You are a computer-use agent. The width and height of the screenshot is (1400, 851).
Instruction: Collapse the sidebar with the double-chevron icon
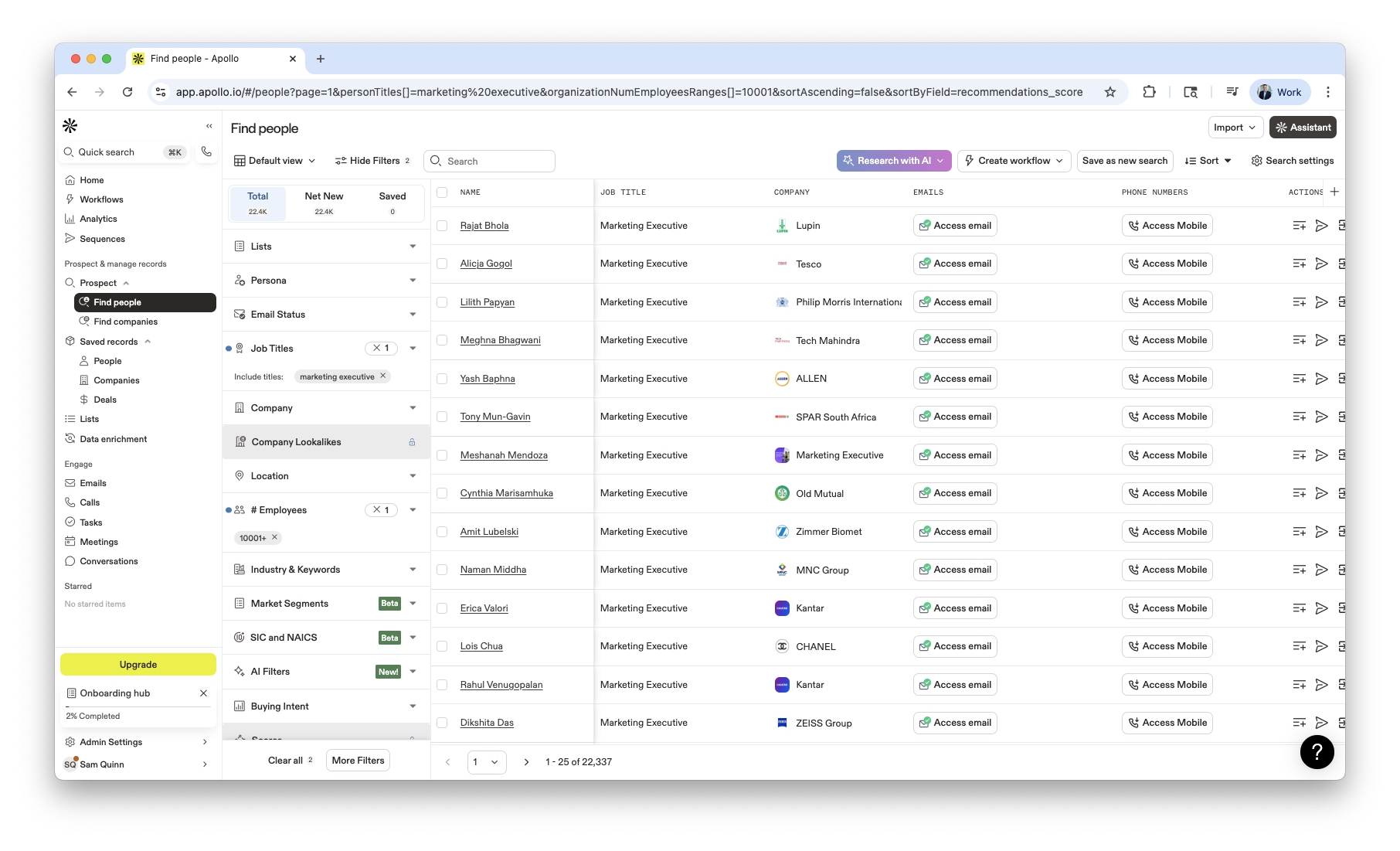(209, 126)
